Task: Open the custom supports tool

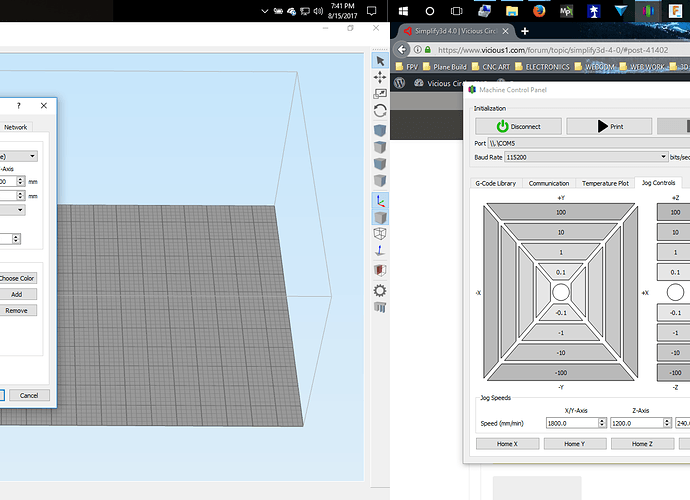Action: coord(380,307)
